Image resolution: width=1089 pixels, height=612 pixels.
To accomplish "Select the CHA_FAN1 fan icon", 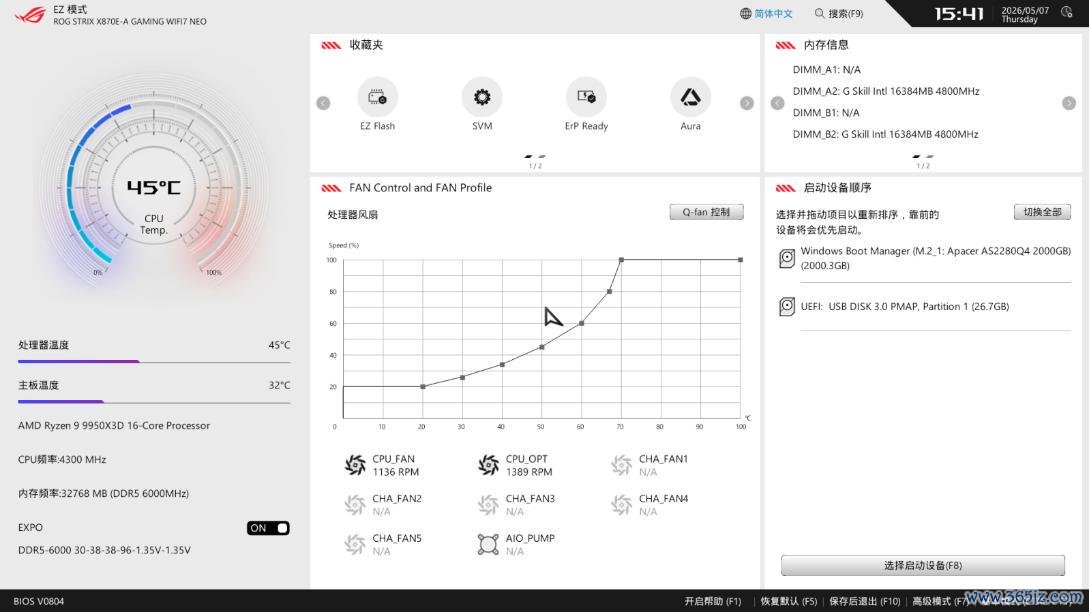I will click(622, 465).
